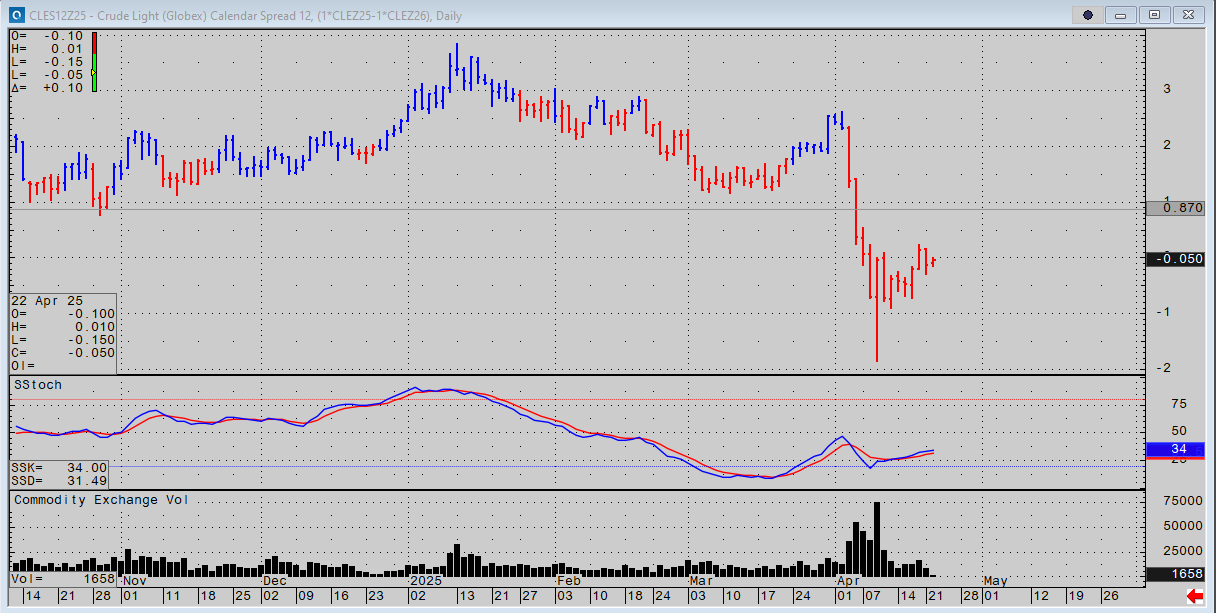Screen dimensions: 1216x613
Task: Click the -2 level on the price scale
Action: [x=1165, y=368]
